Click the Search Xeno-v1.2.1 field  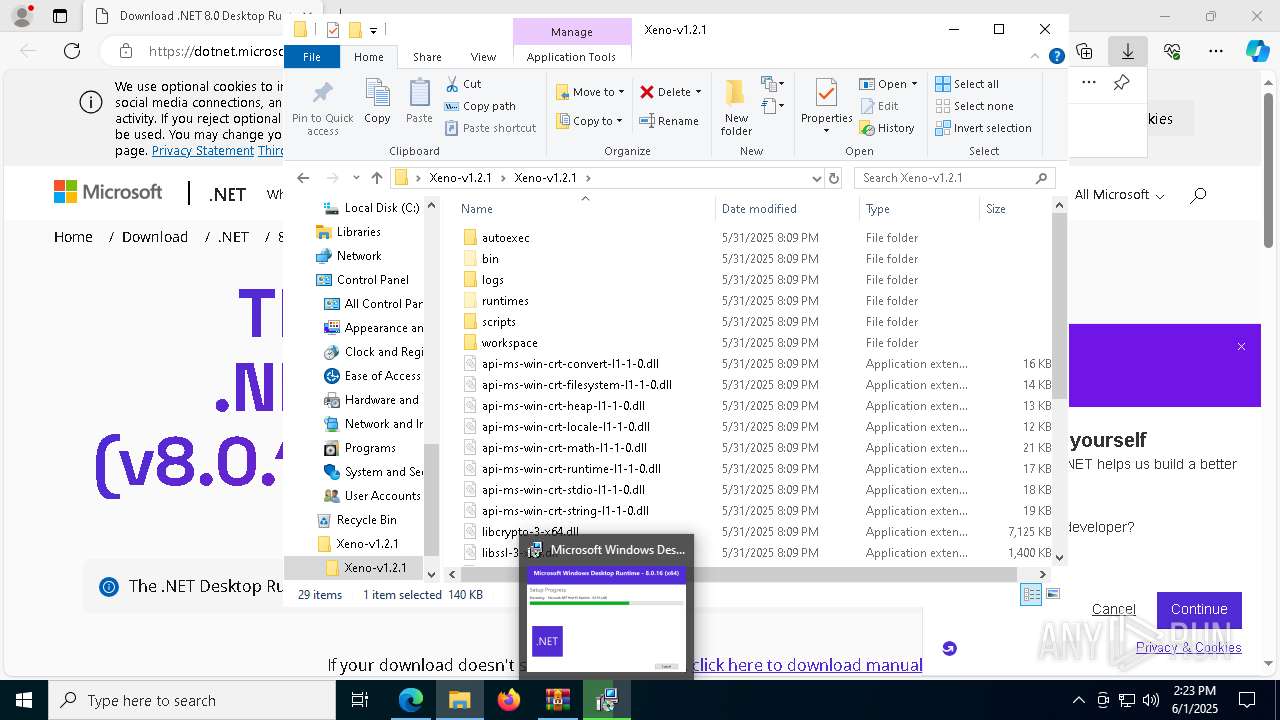coord(955,178)
